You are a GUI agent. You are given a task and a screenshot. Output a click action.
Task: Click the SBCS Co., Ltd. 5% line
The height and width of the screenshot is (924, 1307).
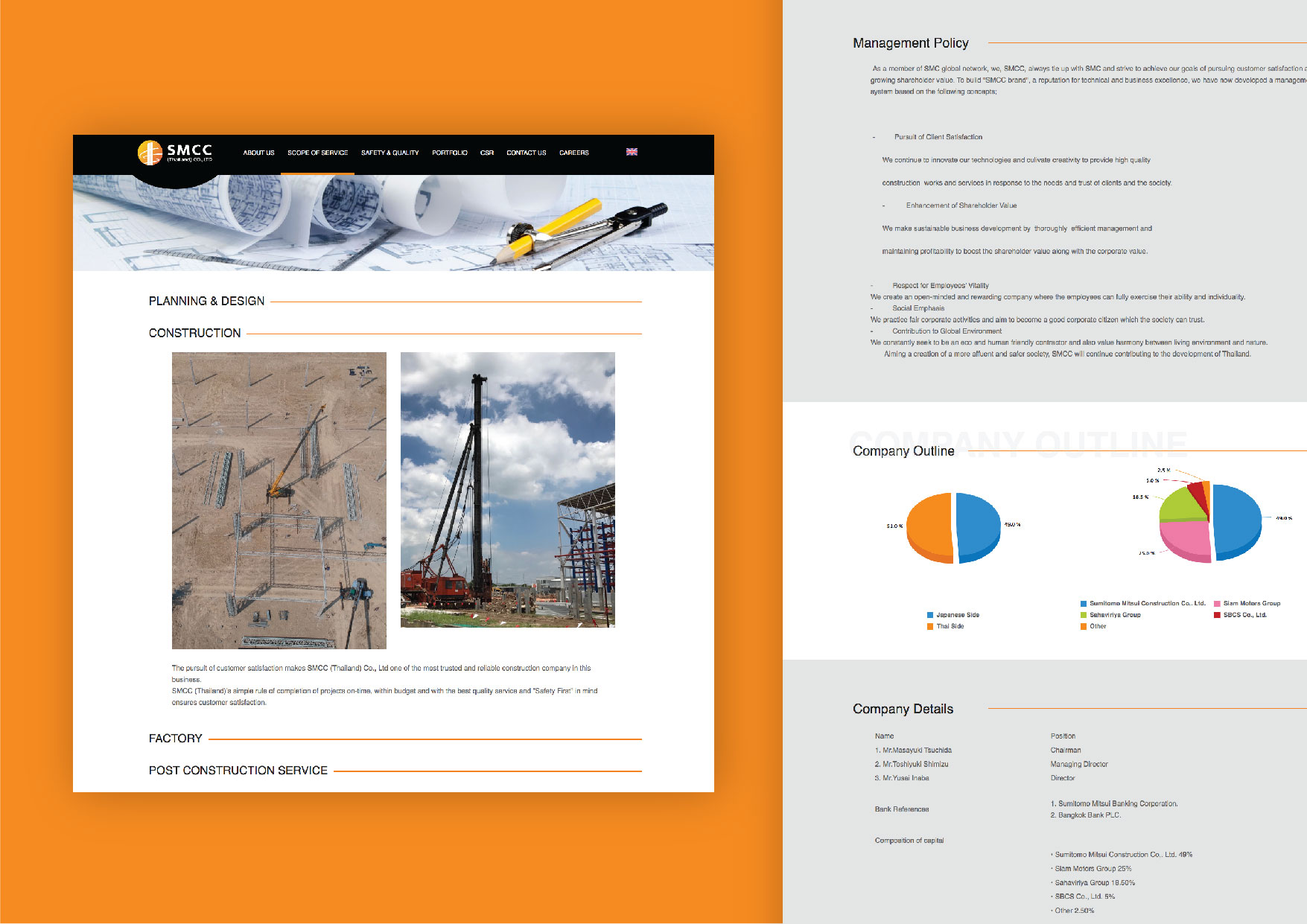pyautogui.click(x=1083, y=896)
